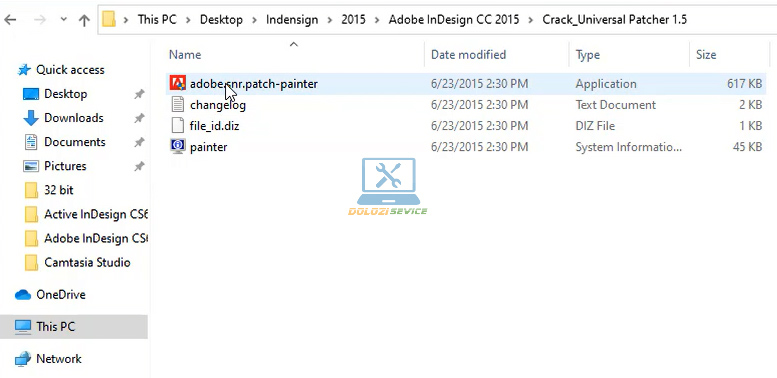Sort files by the Type column
This screenshot has height=378, width=777.
click(588, 54)
